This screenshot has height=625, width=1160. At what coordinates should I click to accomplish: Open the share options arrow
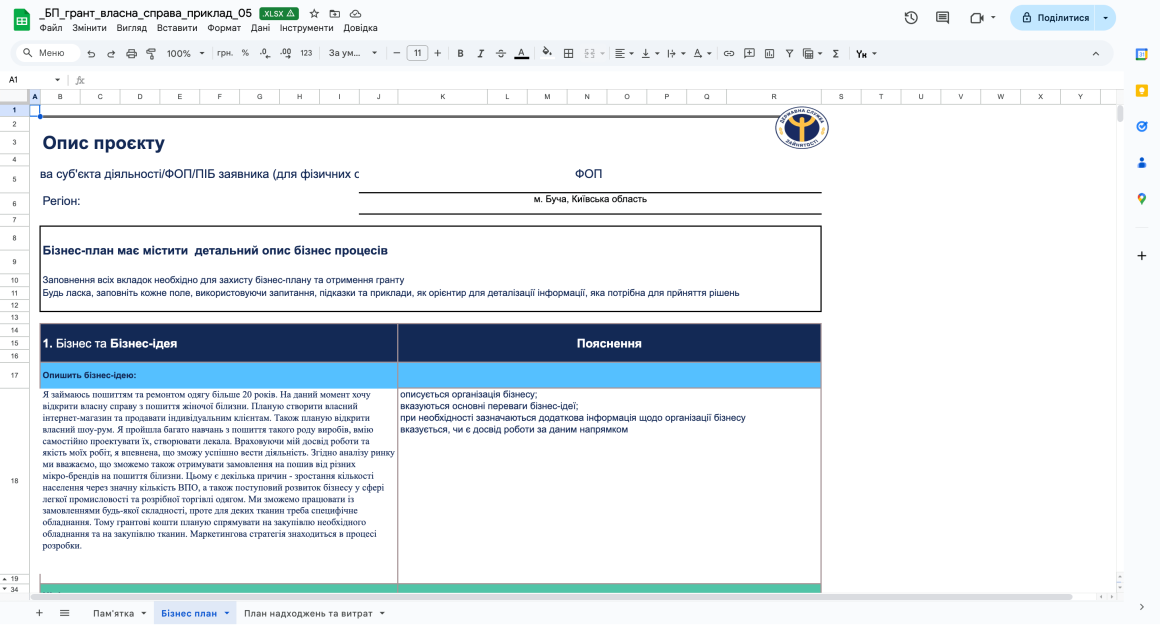(x=1105, y=18)
